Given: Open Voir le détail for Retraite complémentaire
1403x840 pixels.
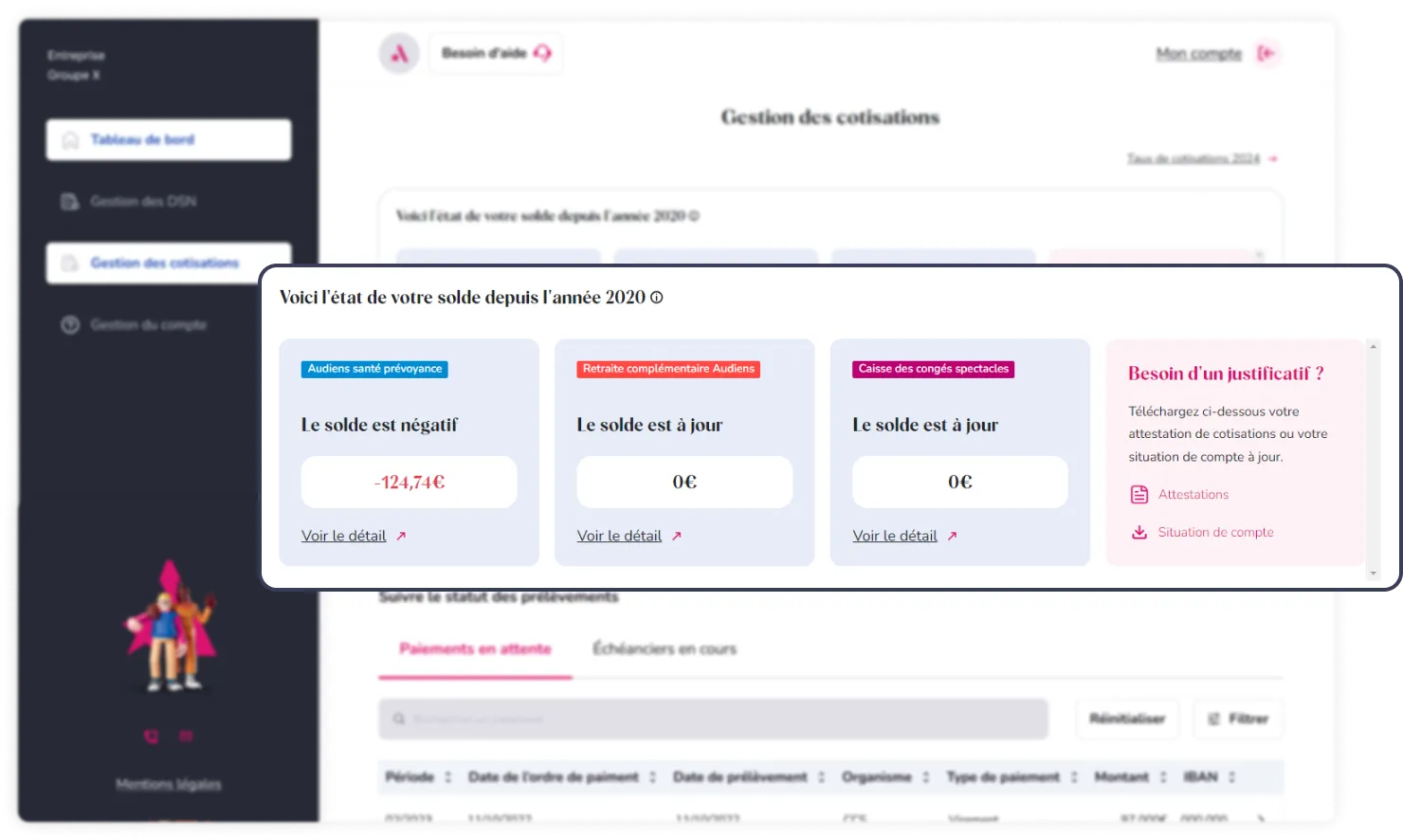Looking at the screenshot, I should coord(619,537).
